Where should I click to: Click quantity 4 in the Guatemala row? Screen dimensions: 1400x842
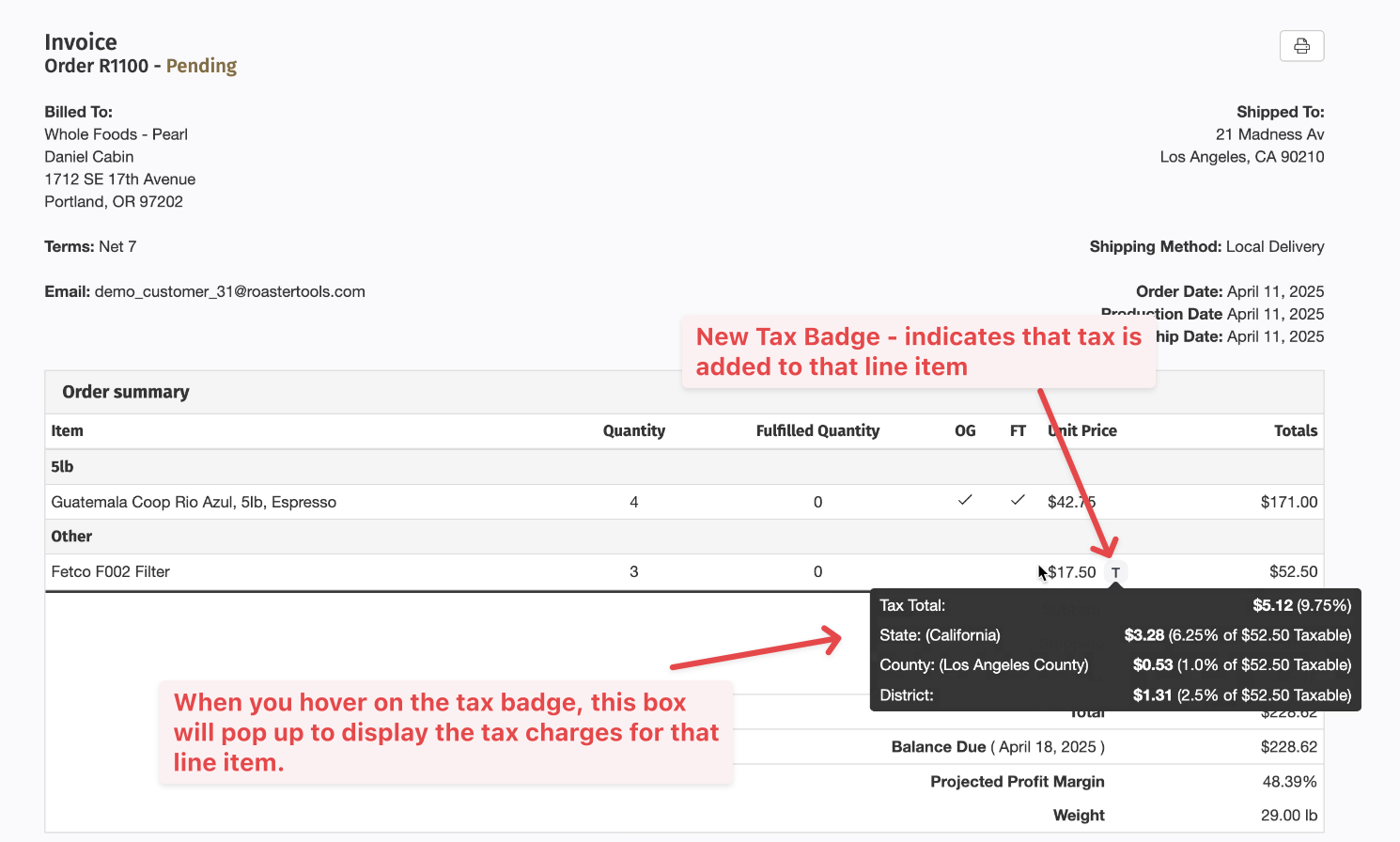(634, 502)
